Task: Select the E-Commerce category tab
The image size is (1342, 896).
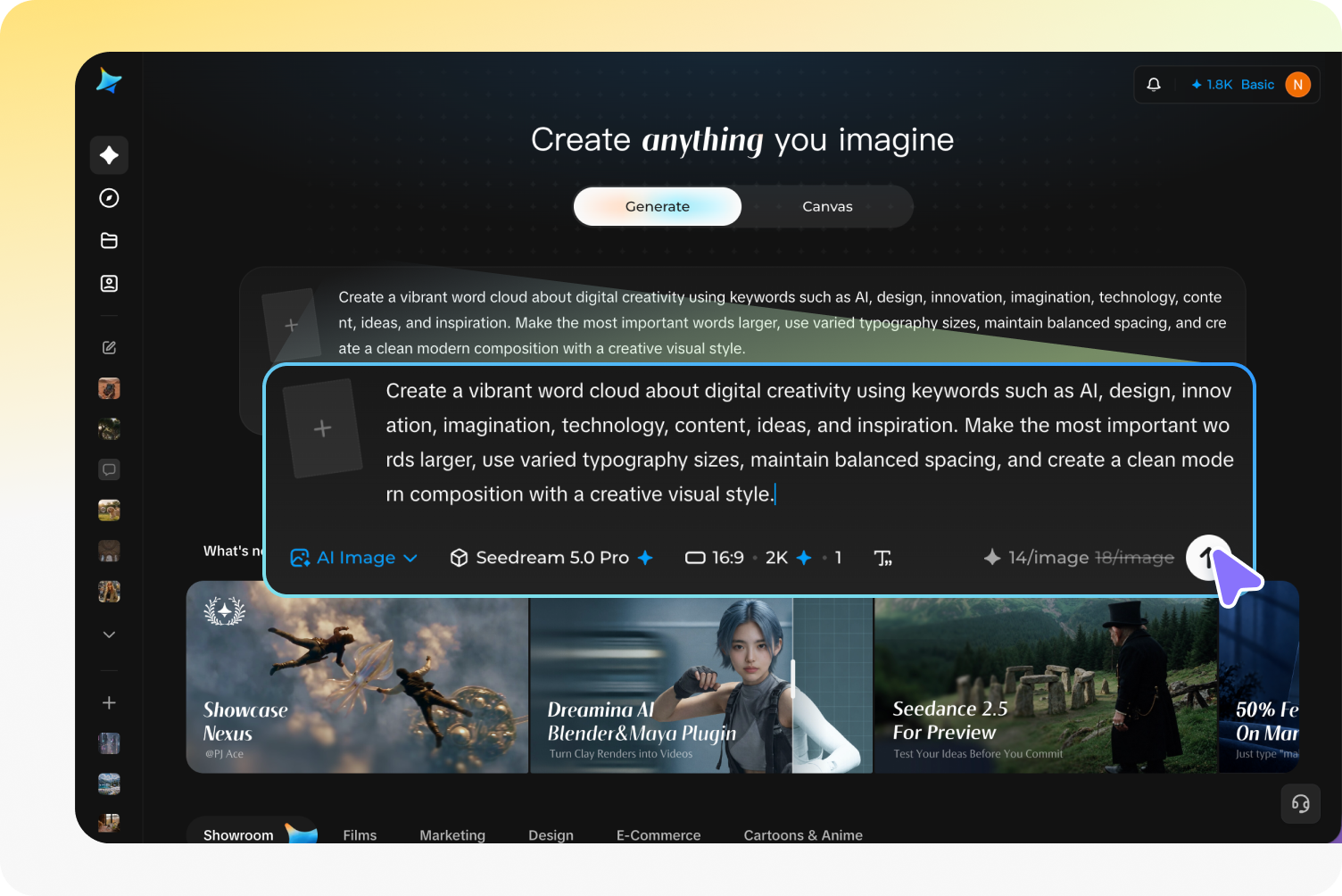Action: [x=659, y=835]
